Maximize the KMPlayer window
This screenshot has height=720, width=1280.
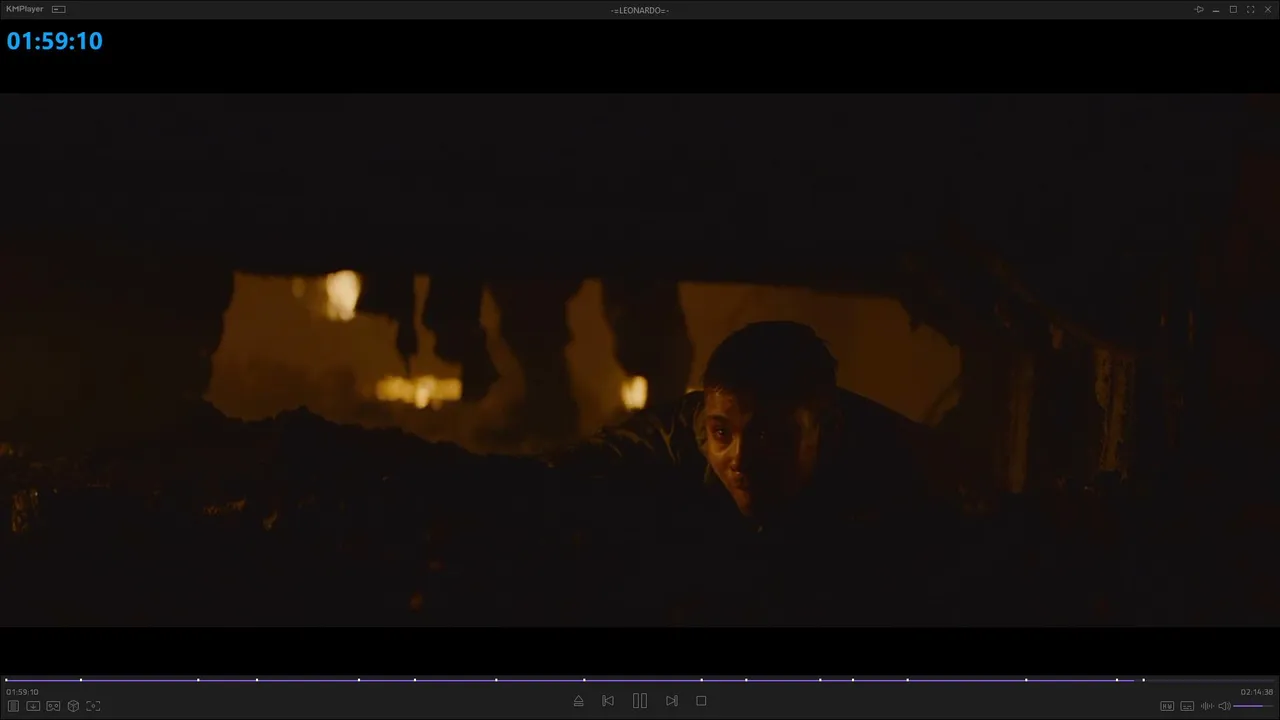click(x=1233, y=9)
